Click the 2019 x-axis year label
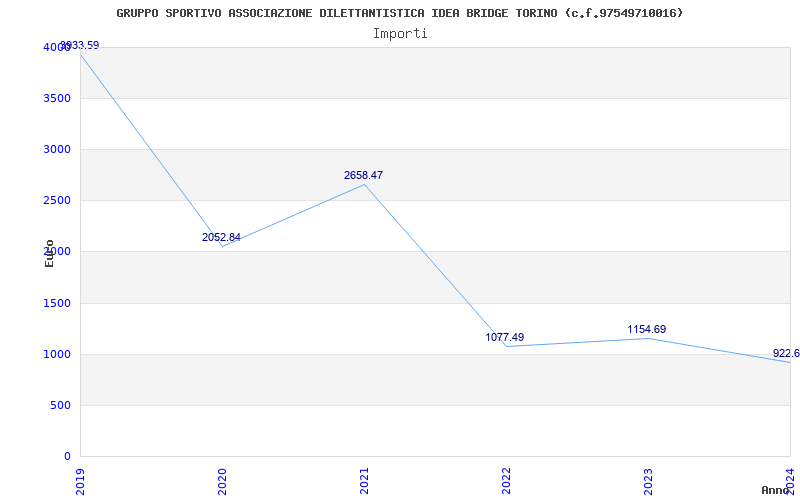This screenshot has height=500, width=800. pos(80,481)
